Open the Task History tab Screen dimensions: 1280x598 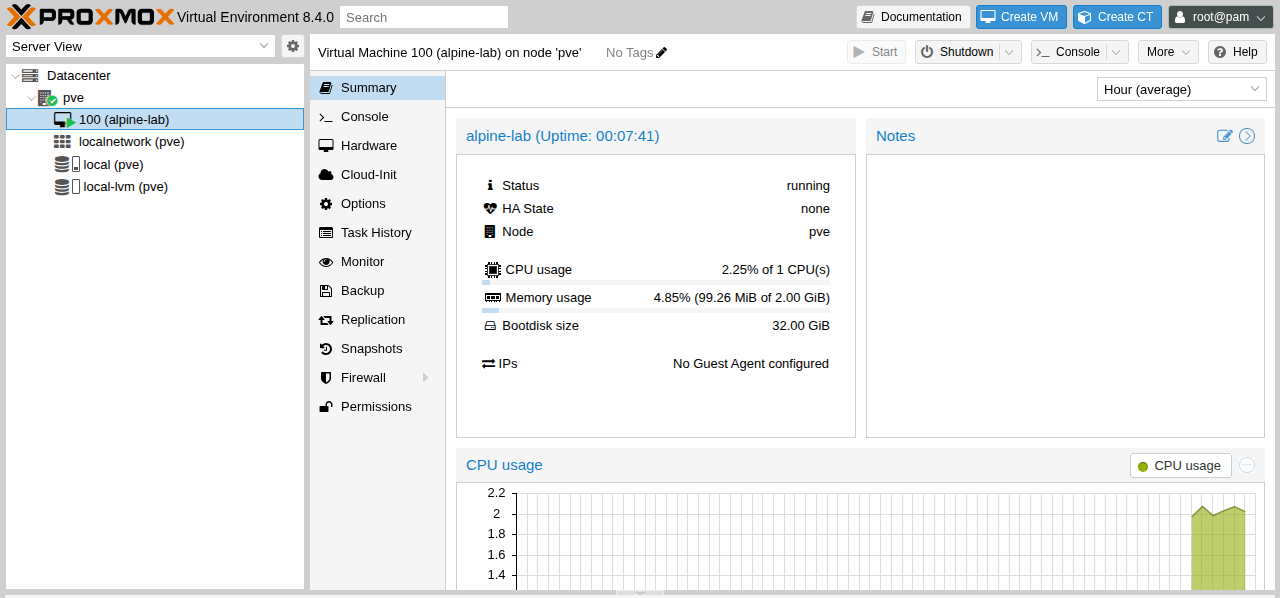[378, 233]
